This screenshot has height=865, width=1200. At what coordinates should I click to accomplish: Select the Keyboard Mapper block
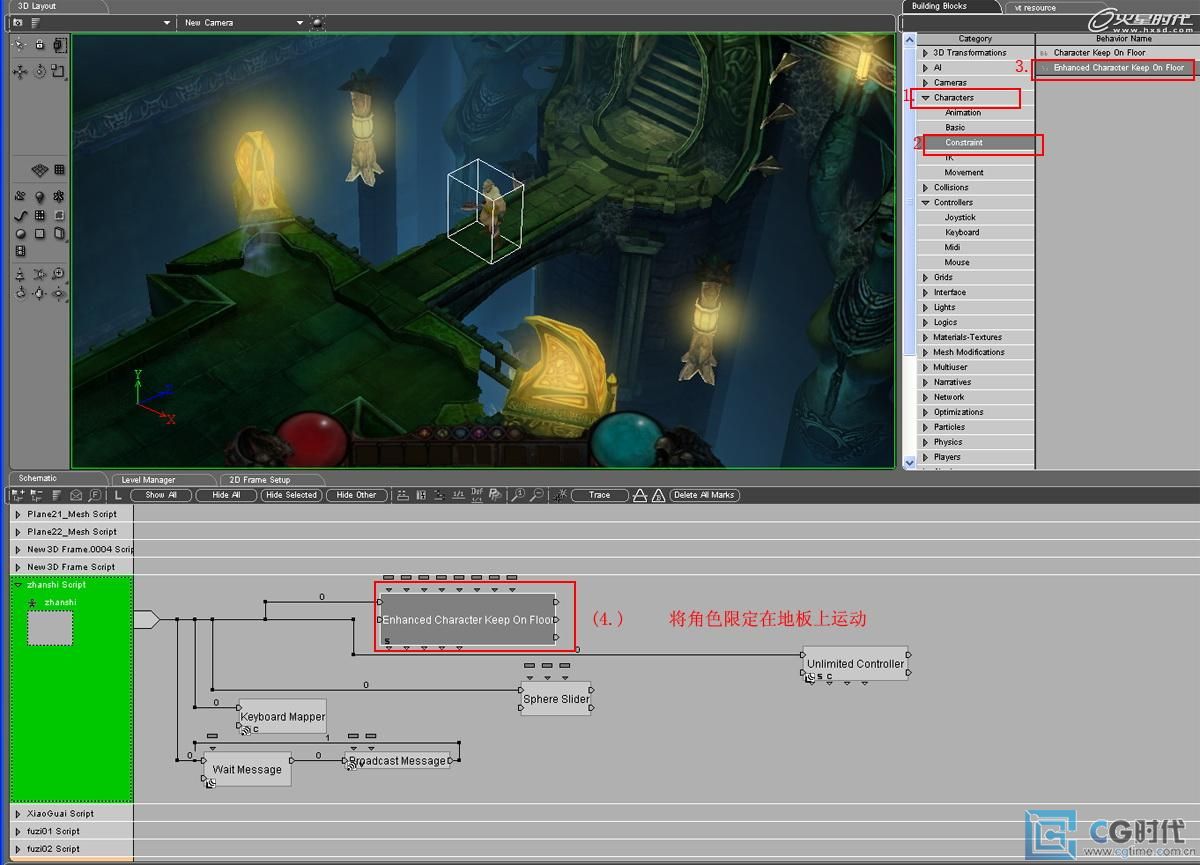tap(282, 716)
